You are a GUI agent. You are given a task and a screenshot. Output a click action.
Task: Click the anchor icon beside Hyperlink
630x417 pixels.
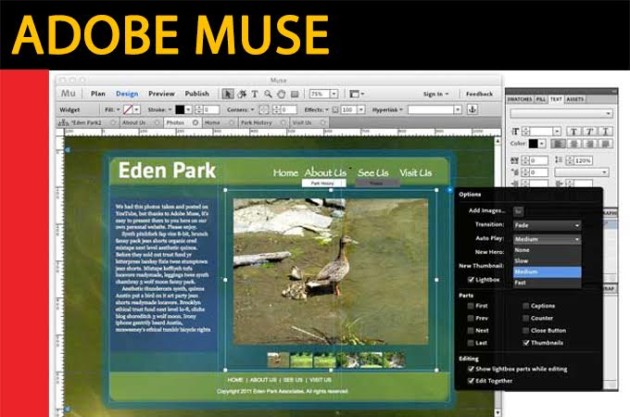tap(472, 109)
